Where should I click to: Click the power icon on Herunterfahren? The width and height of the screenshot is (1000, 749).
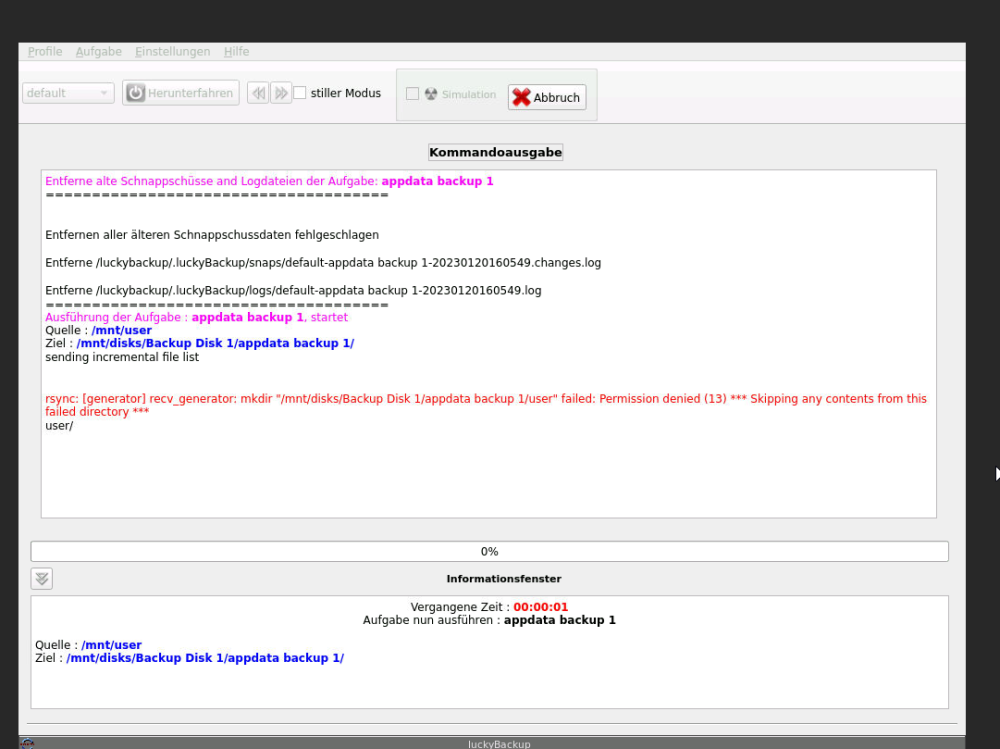[135, 93]
